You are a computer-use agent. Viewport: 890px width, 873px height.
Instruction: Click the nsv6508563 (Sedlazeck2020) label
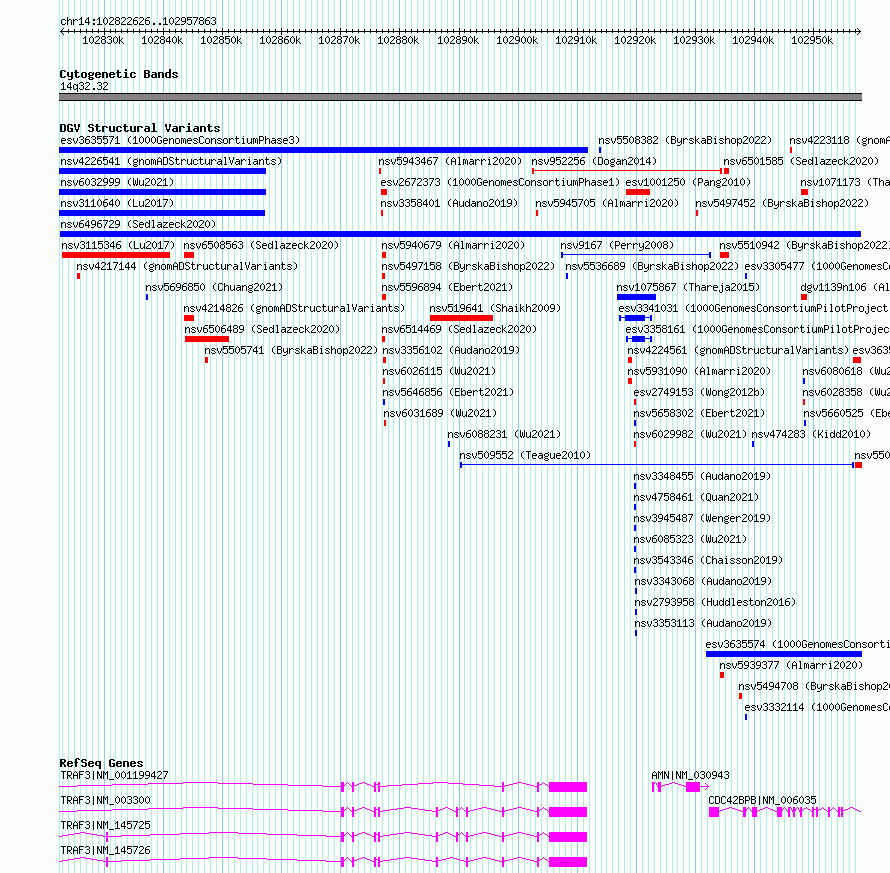point(261,245)
